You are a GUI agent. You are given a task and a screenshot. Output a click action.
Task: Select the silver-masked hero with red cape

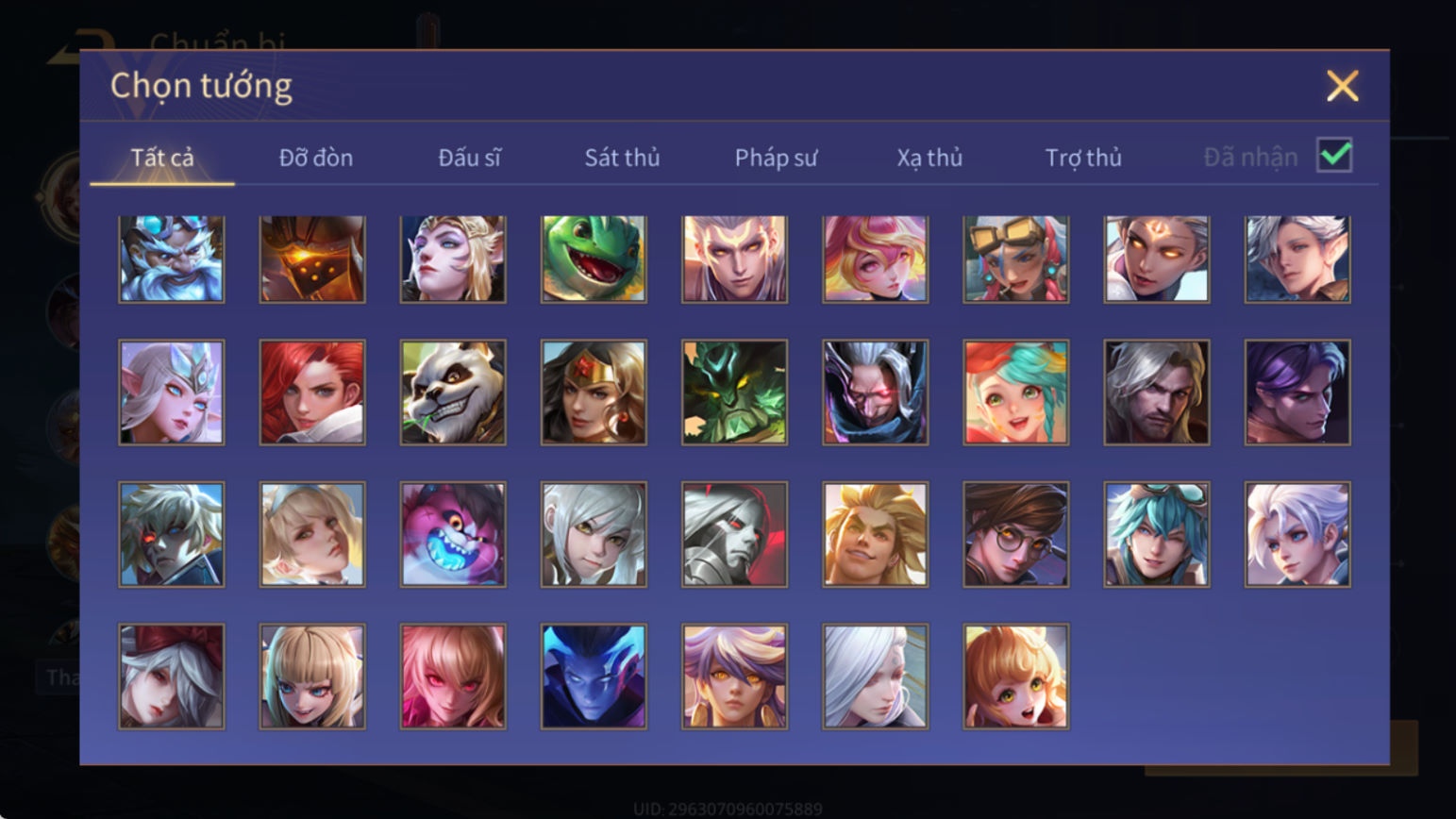tap(734, 535)
